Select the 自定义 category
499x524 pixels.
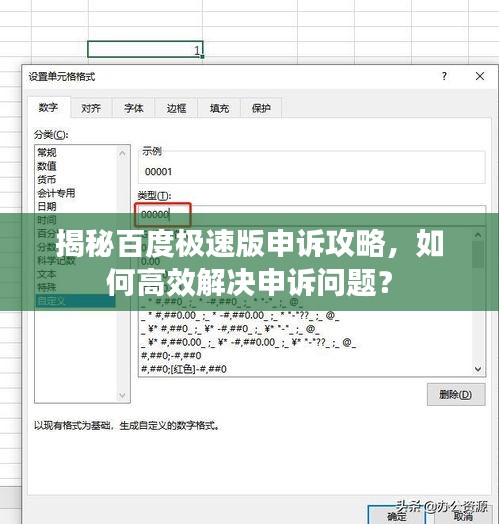click(x=76, y=301)
